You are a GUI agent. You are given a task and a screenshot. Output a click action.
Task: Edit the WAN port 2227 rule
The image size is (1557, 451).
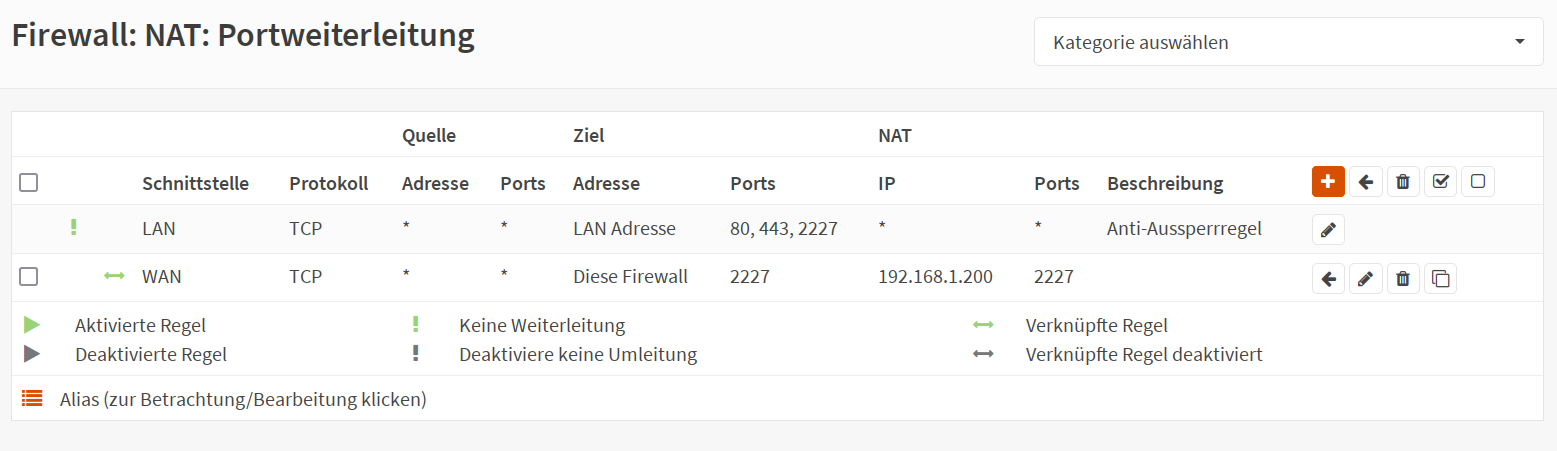click(1366, 279)
